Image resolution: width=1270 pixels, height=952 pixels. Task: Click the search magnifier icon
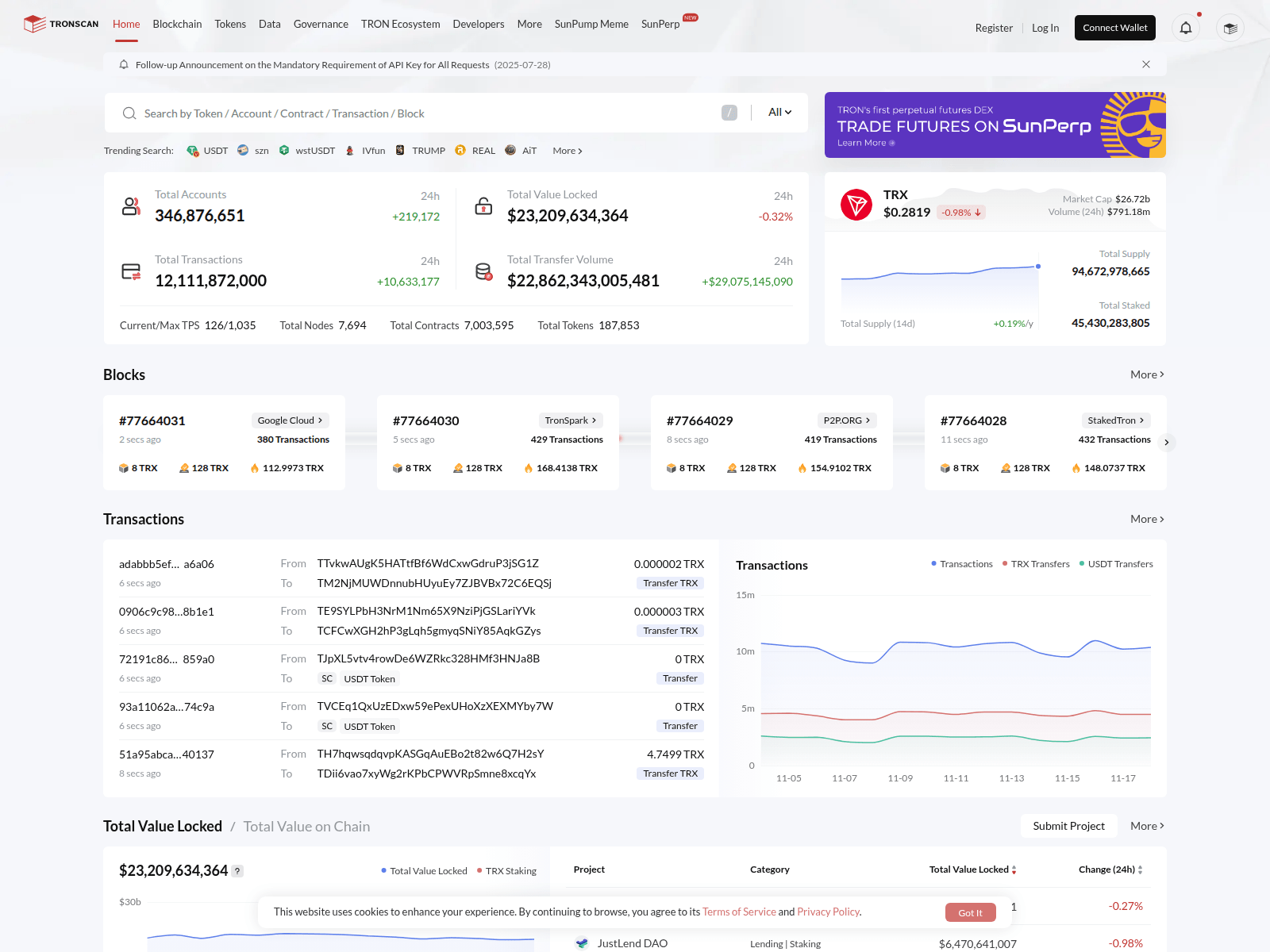(x=129, y=113)
